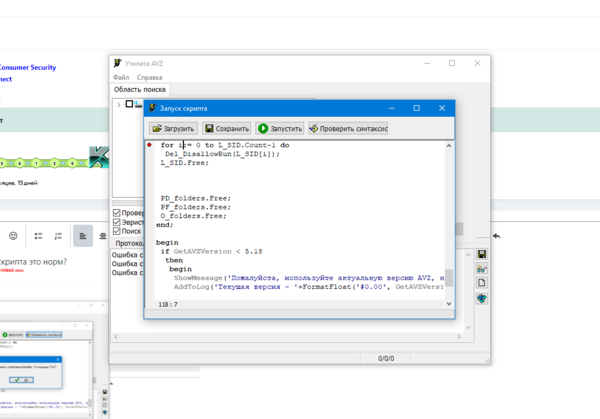This screenshot has width=600, height=419.
Task: Close the Запуск скрипта dialog
Action: tap(442, 108)
